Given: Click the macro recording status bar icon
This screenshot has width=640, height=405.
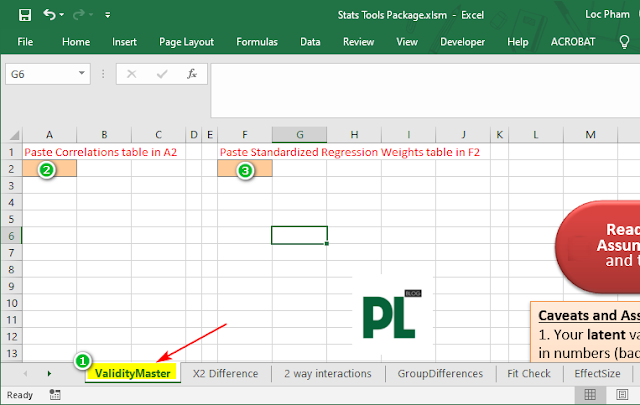Looking at the screenshot, I should pos(55,395).
